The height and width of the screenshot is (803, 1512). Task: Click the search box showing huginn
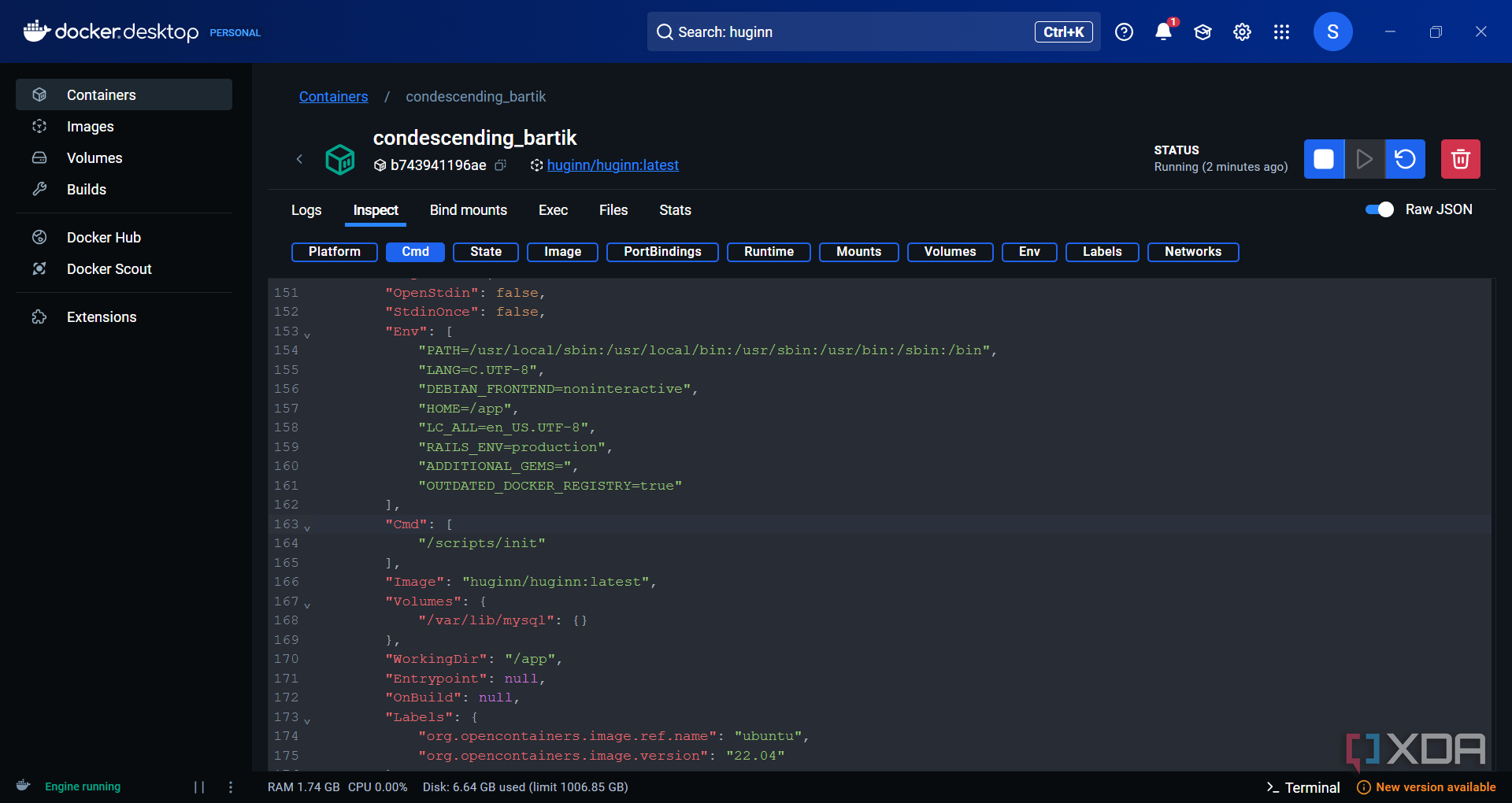[x=874, y=31]
